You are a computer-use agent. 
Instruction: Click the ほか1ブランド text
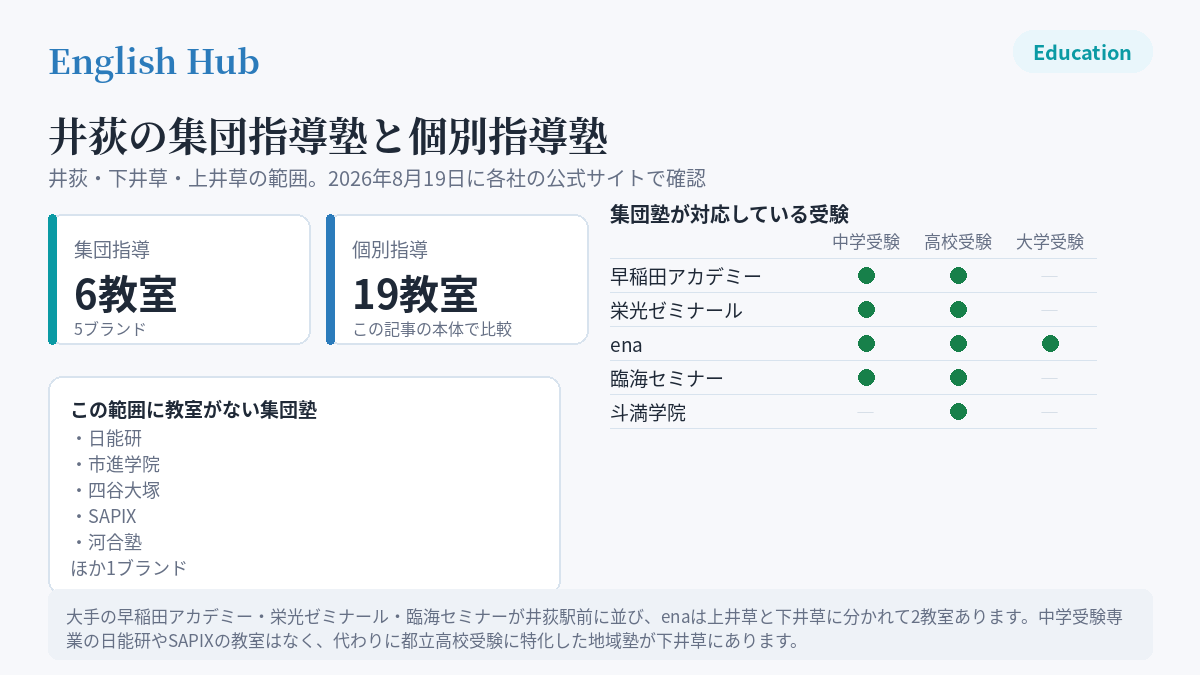[129, 568]
